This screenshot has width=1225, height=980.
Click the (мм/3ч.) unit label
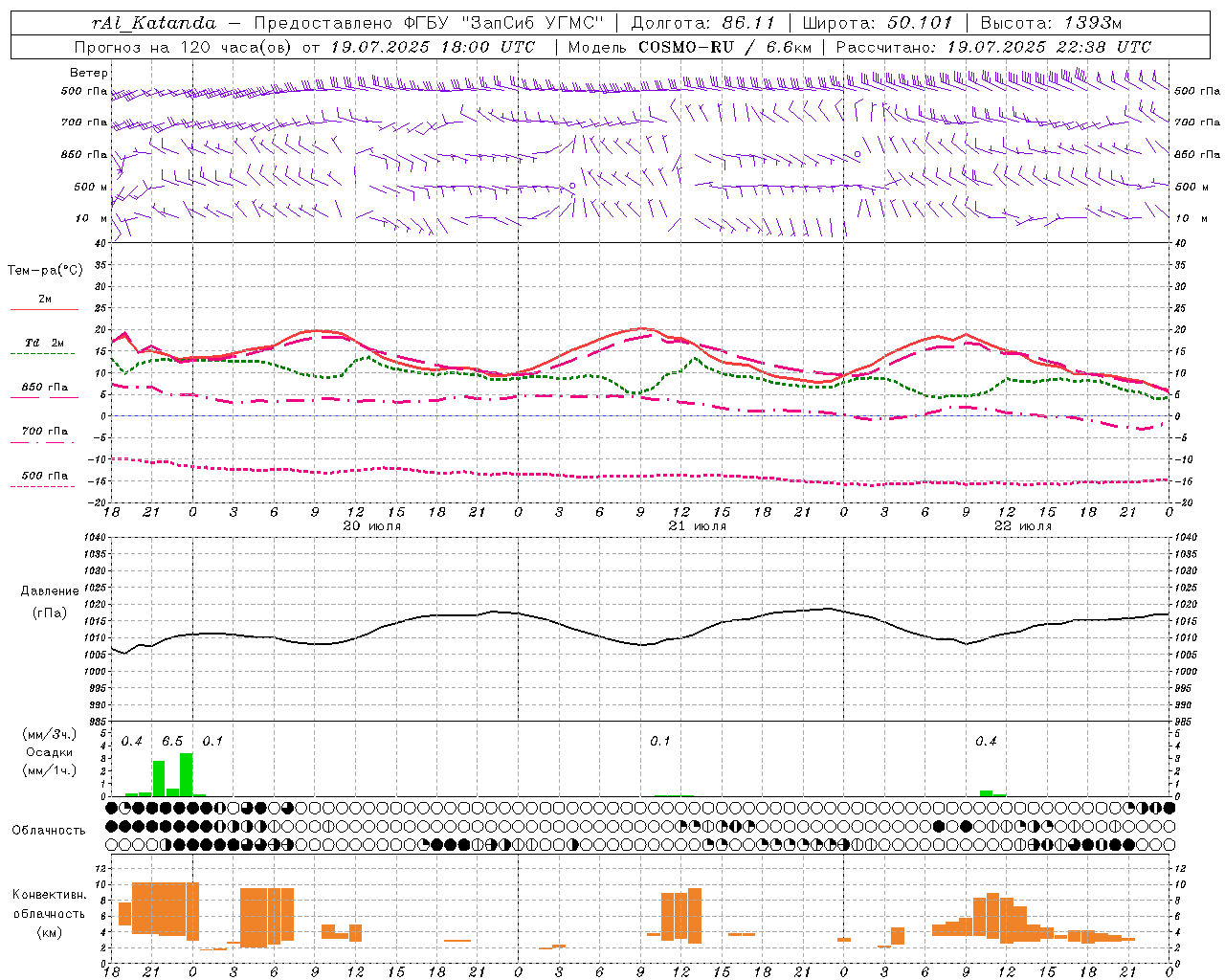(x=50, y=734)
